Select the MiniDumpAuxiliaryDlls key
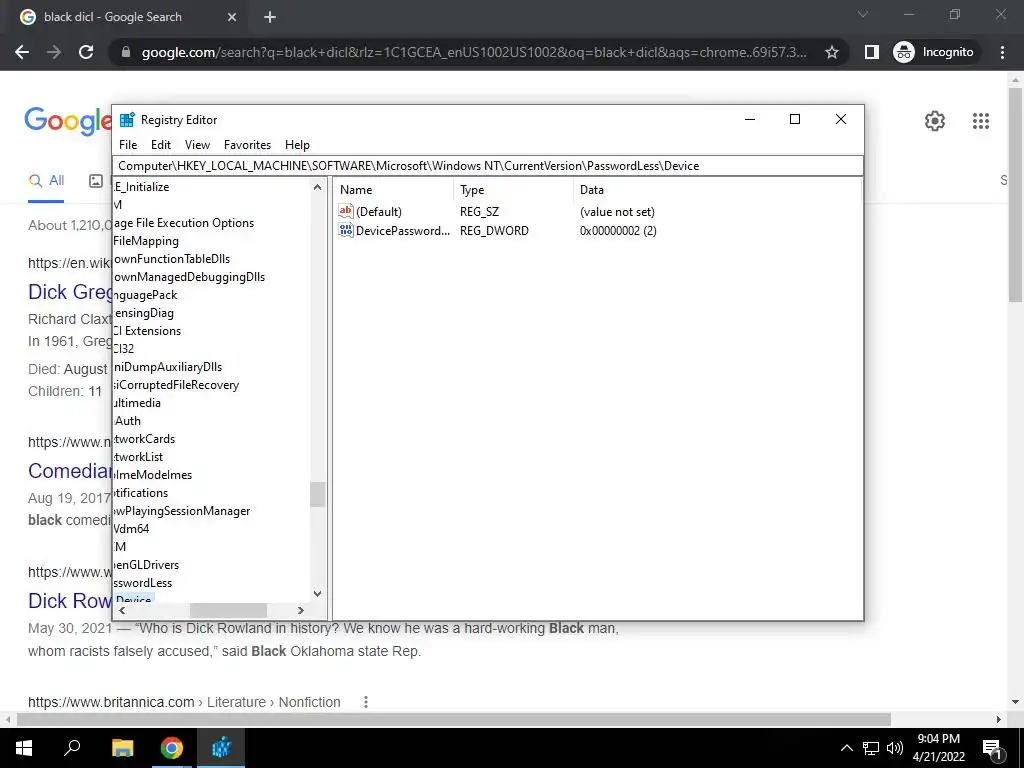 168,367
